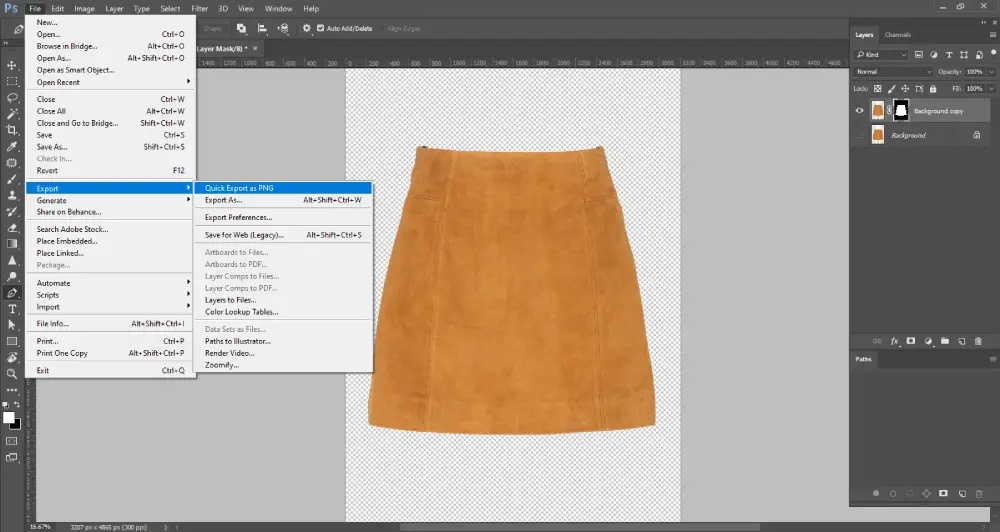The image size is (1000, 532).
Task: Select the Rectangle shape tool
Action: click(11, 341)
